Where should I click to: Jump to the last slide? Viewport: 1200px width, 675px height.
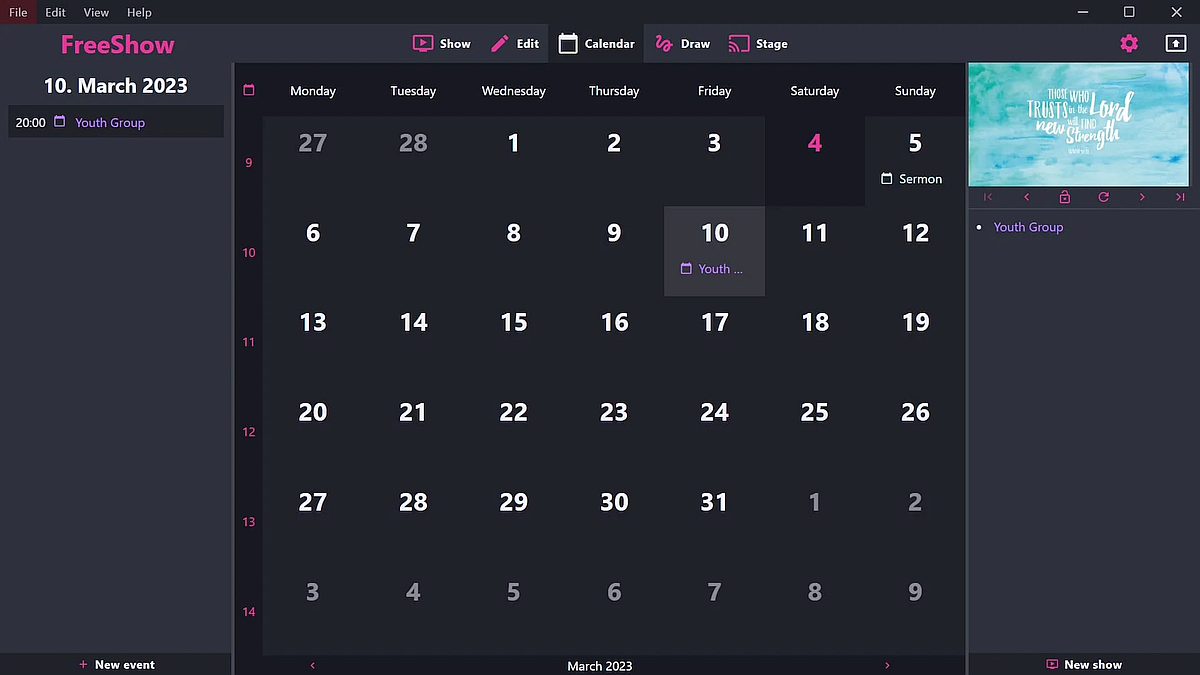click(x=1180, y=197)
